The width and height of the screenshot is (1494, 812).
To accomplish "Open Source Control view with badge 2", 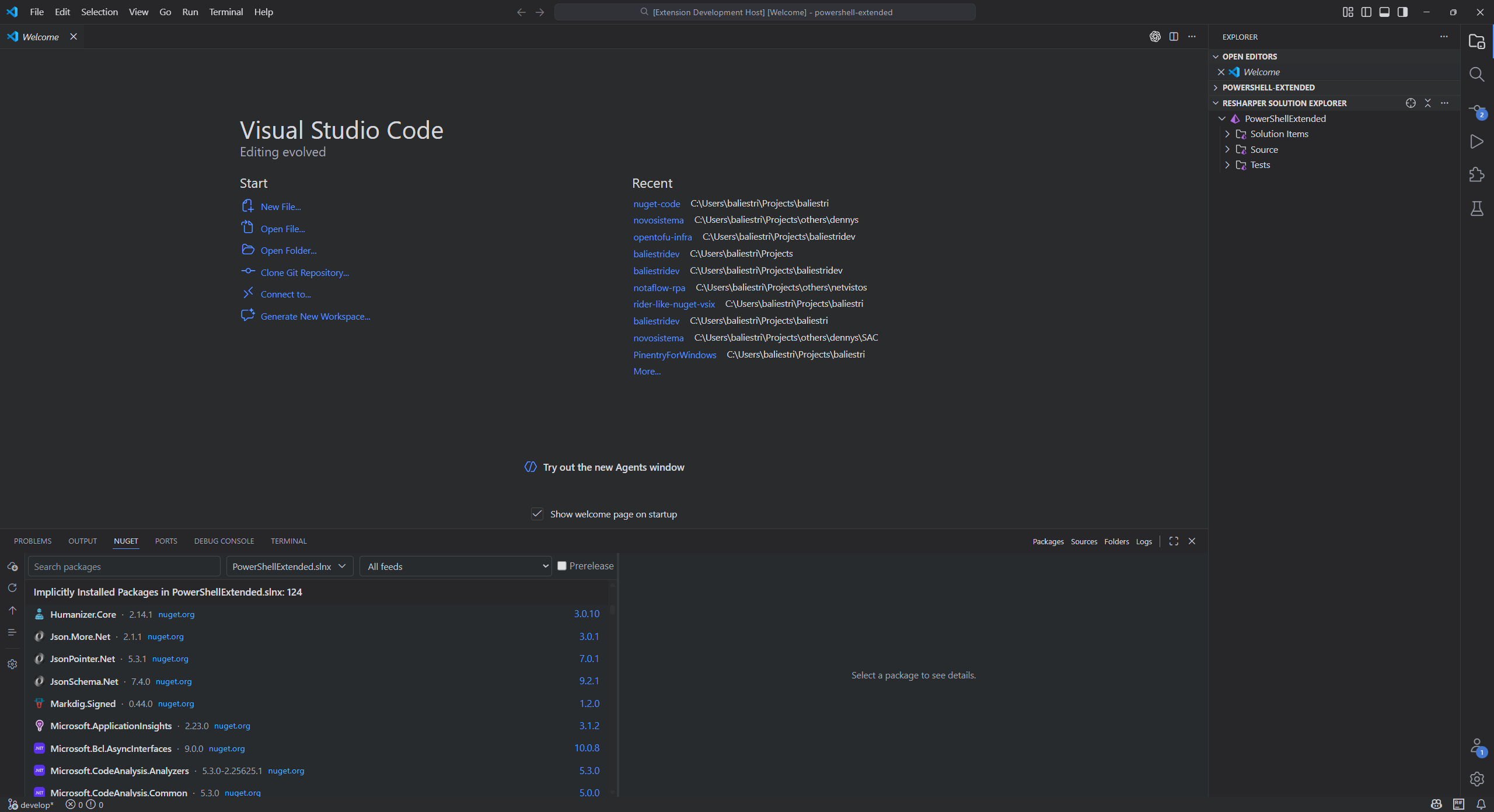I will click(x=1476, y=110).
